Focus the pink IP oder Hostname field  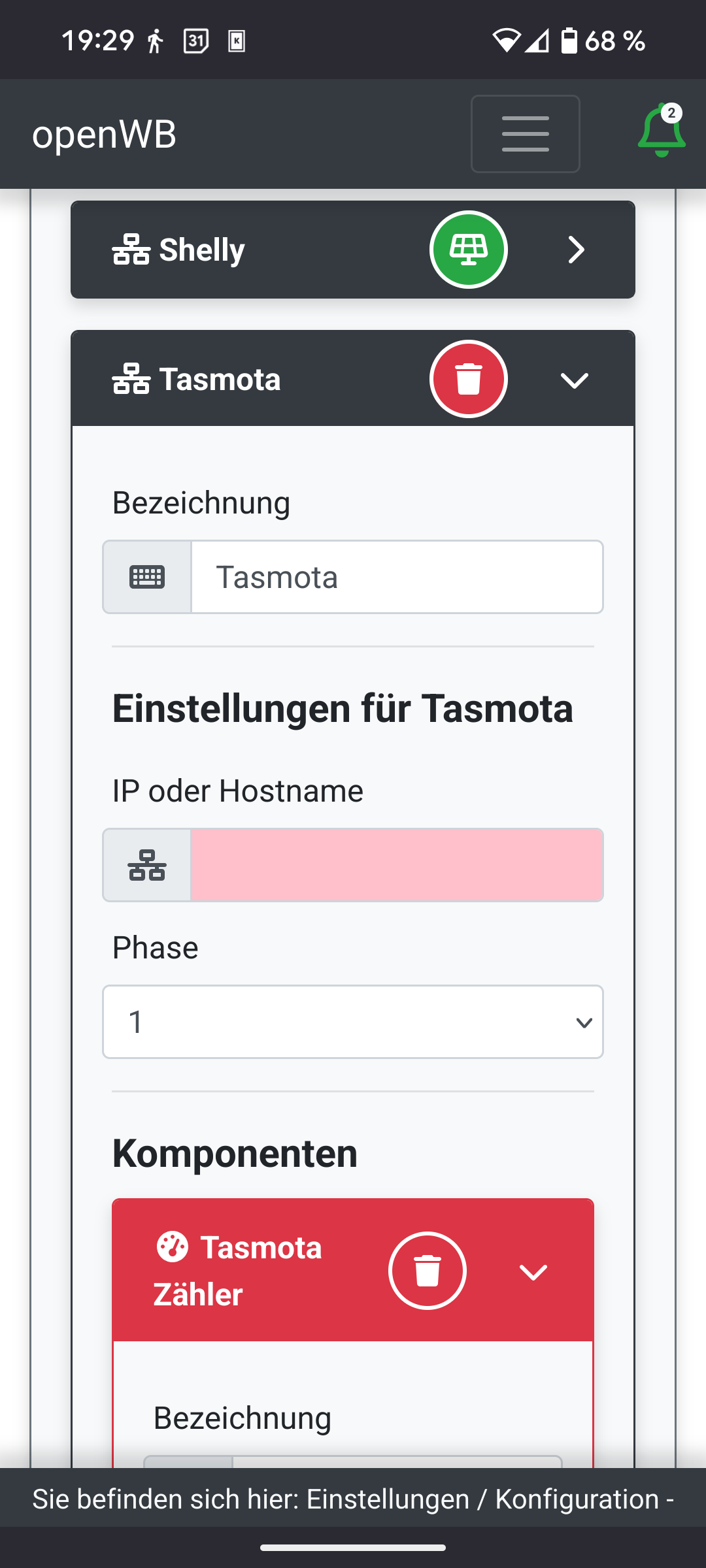[x=397, y=865]
